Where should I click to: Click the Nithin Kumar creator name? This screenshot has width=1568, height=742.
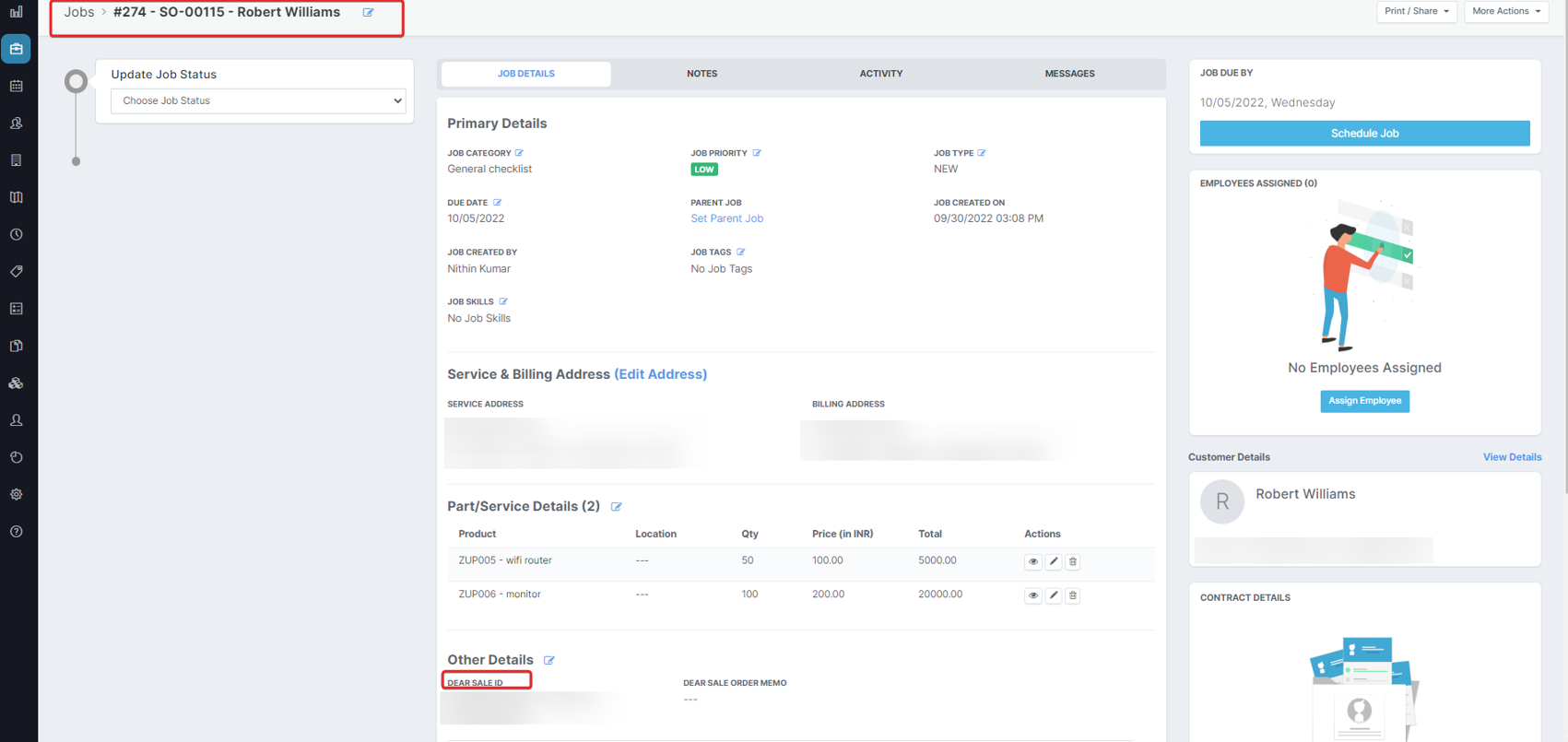(x=478, y=269)
